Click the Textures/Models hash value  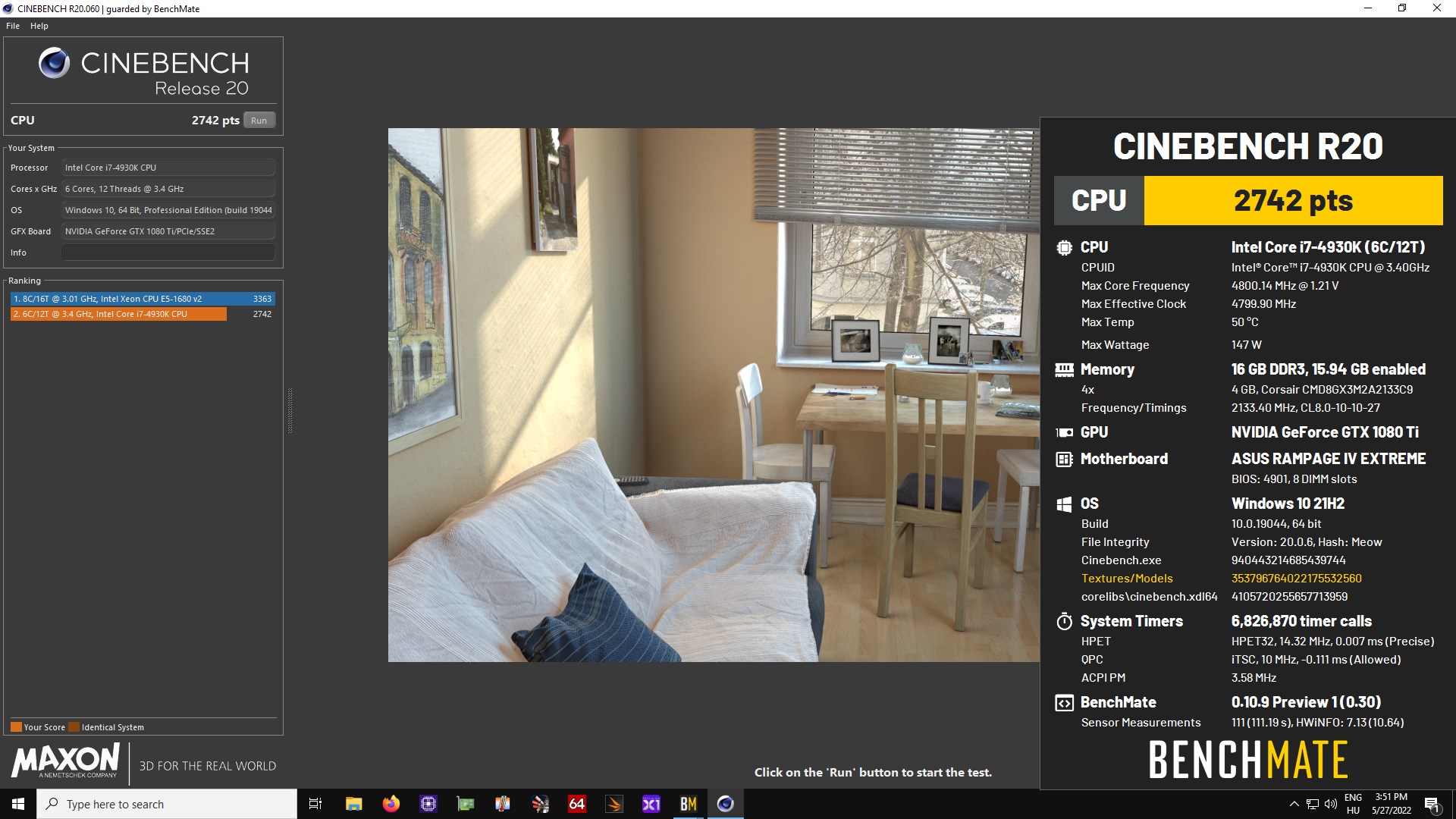point(1296,579)
